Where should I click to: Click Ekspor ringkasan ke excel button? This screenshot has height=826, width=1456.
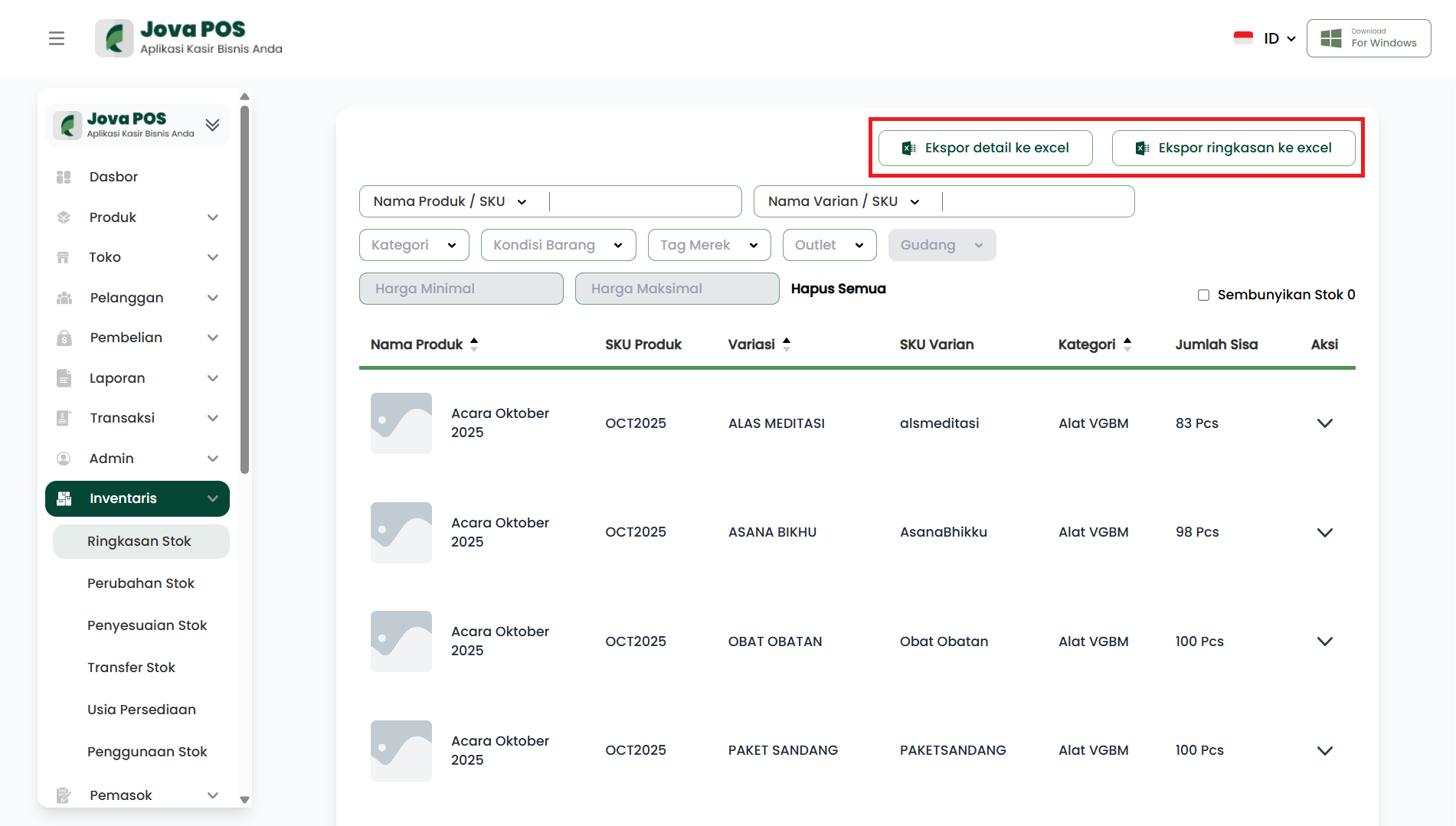click(x=1233, y=148)
